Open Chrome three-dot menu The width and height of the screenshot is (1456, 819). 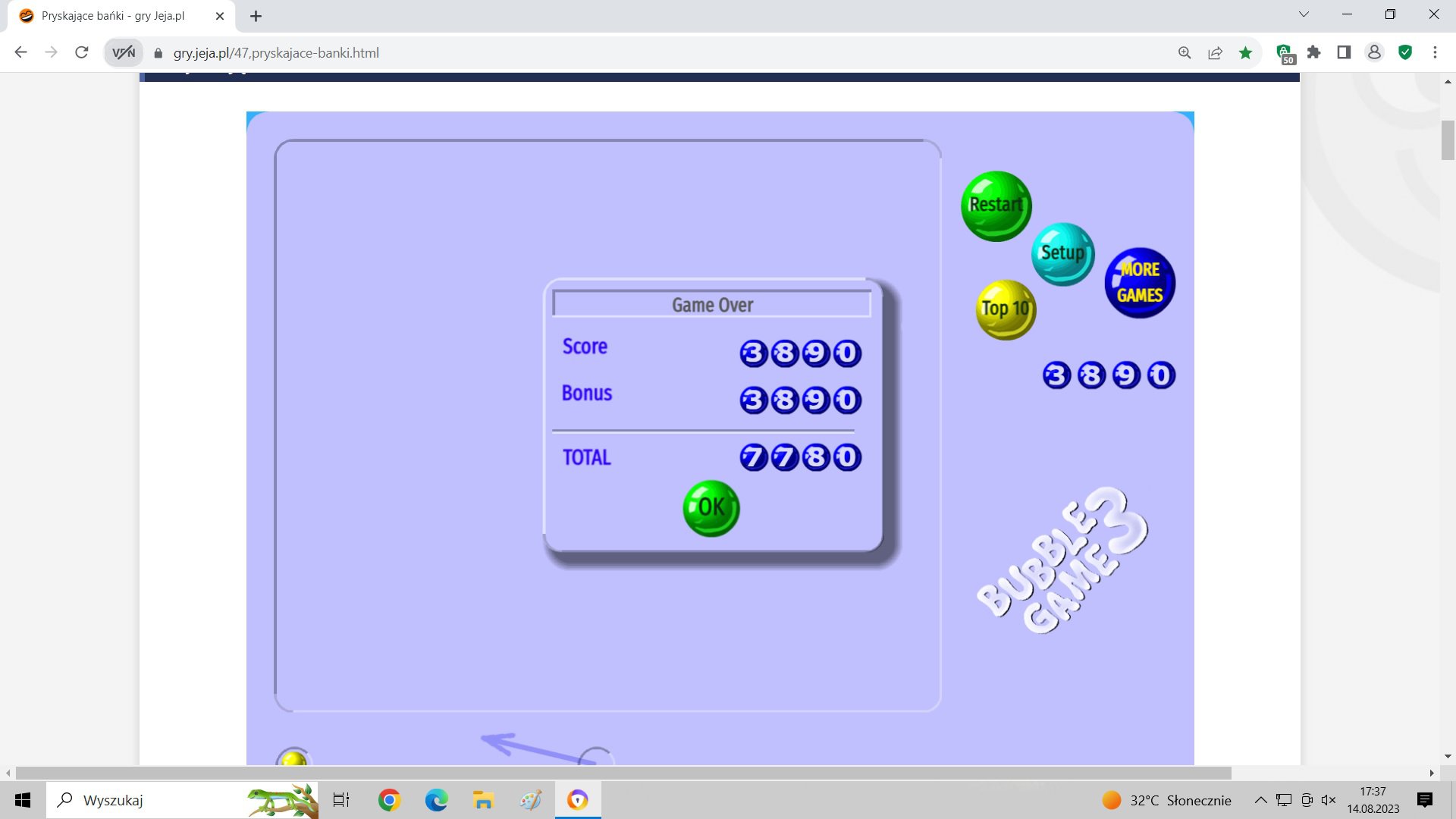point(1435,52)
